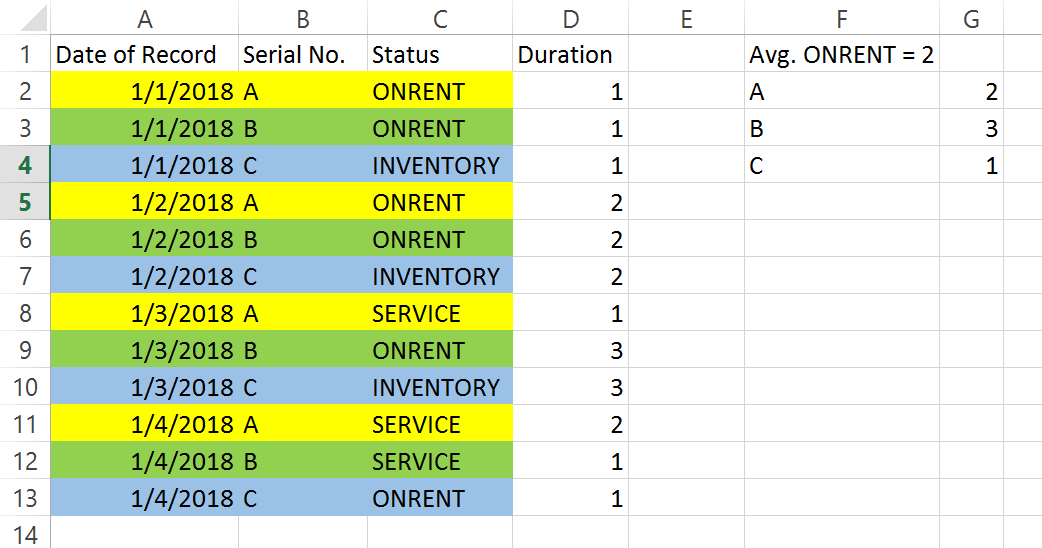Select date cell 1/1/2018 in row 2
Viewport: 1042px width, 548px height.
pos(144,91)
